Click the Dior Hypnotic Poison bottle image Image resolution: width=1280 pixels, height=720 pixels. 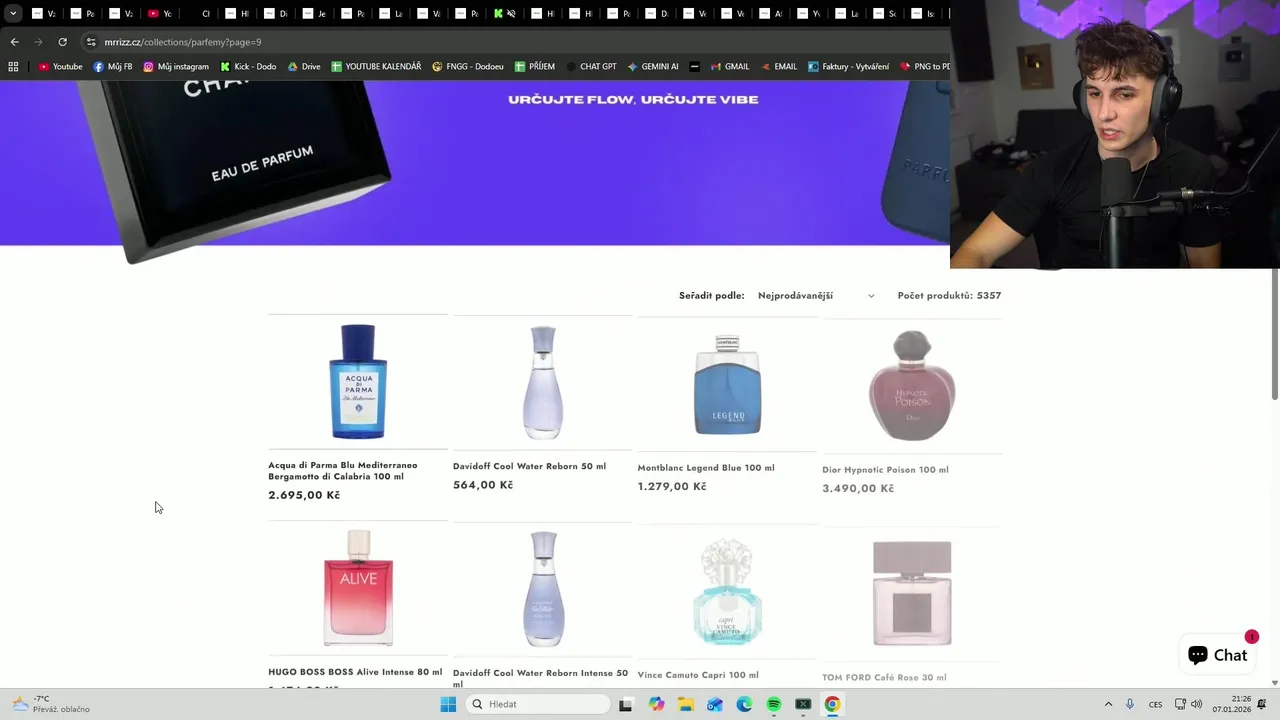coord(912,386)
